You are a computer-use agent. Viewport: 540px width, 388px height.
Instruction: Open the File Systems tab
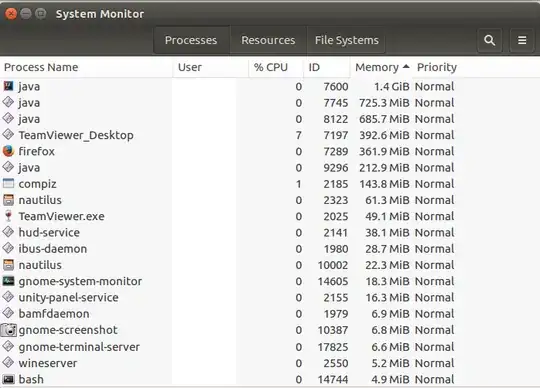tap(346, 40)
